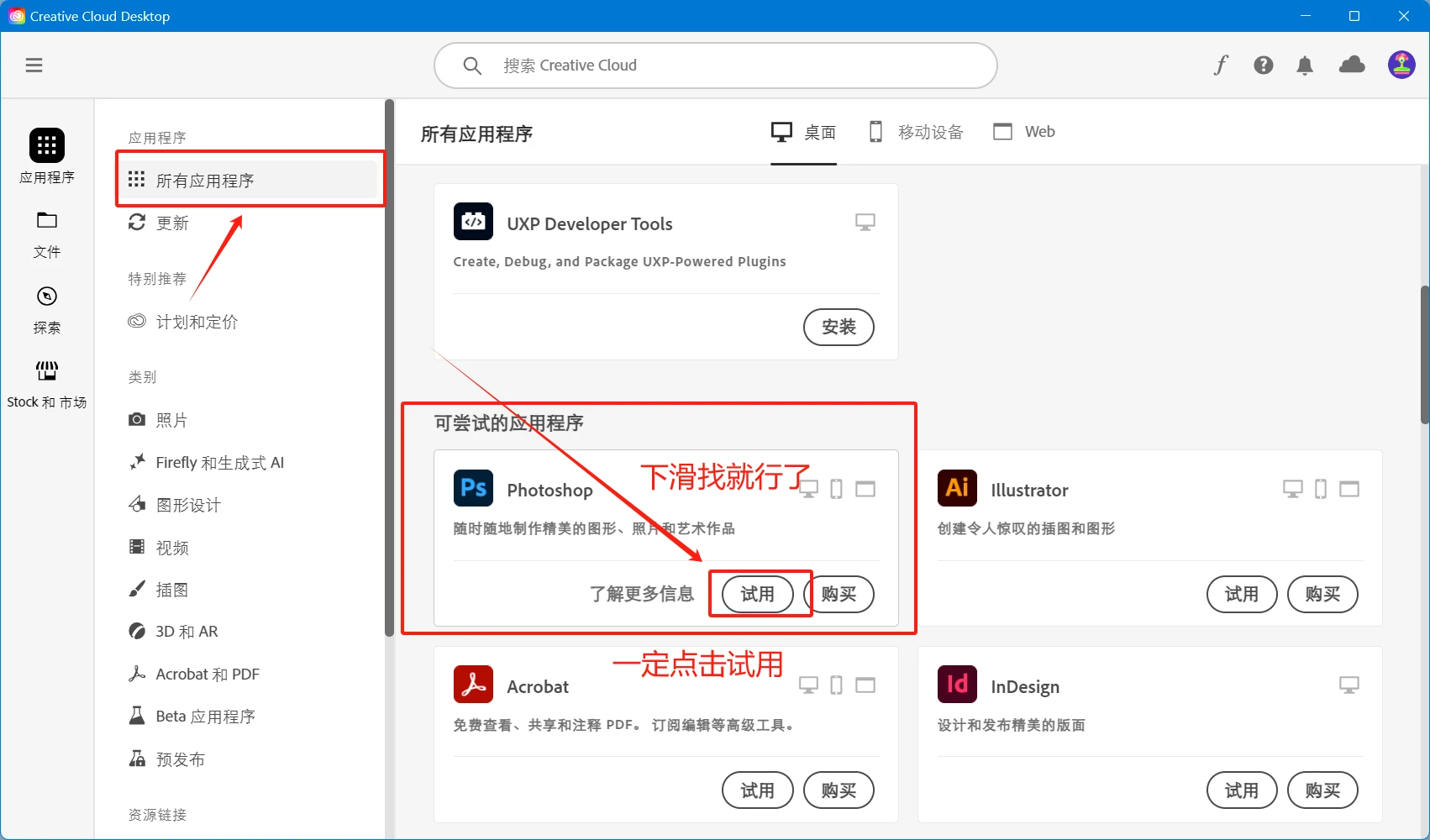Click the UXP Developer Tools icon
Screen dimensions: 1430x840
click(473, 222)
